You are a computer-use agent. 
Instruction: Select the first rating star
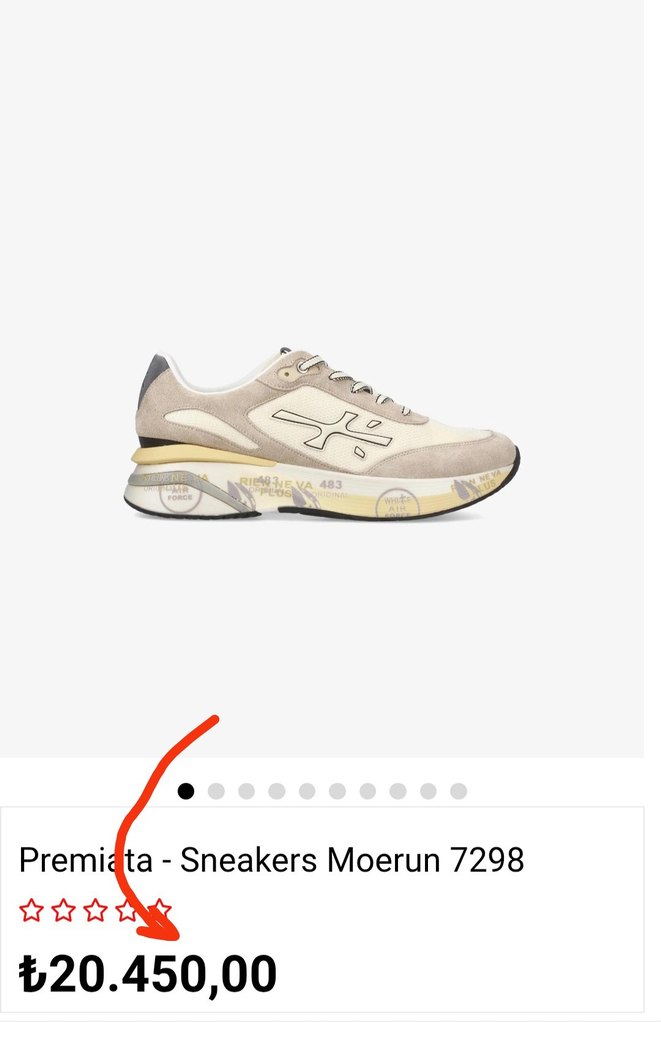pyautogui.click(x=31, y=910)
